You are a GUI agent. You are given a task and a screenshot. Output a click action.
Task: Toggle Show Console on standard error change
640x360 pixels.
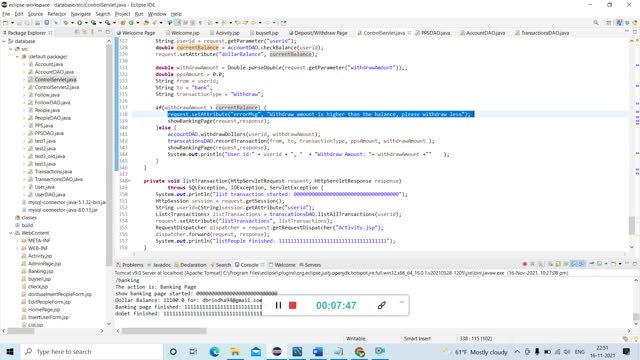(581, 264)
